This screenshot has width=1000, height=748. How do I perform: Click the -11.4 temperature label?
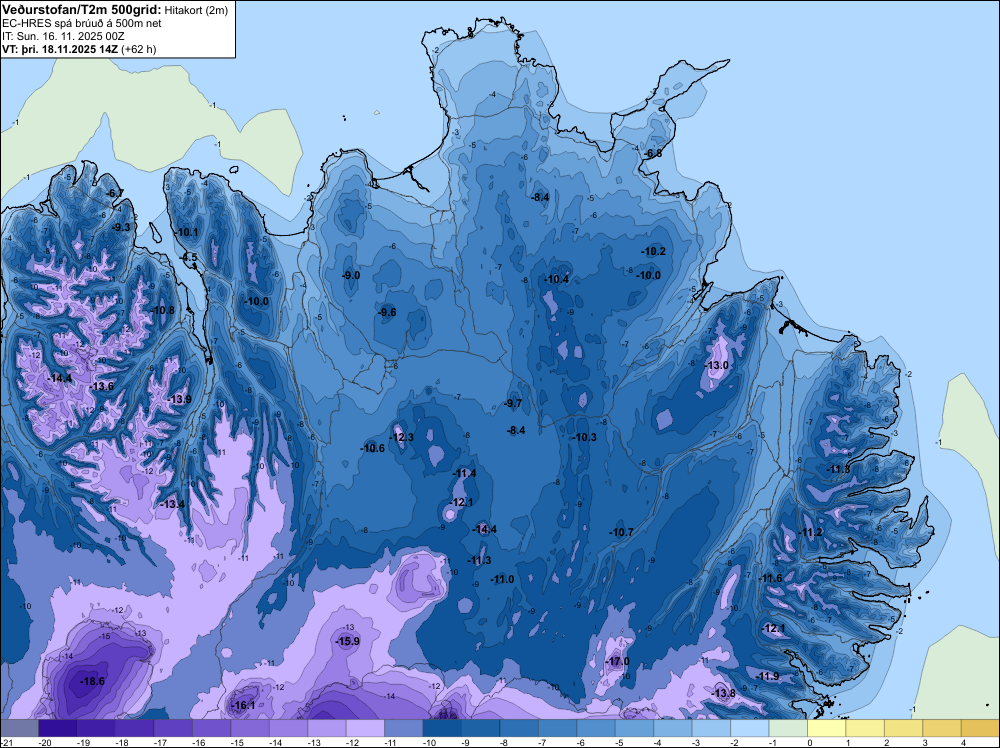(x=464, y=473)
